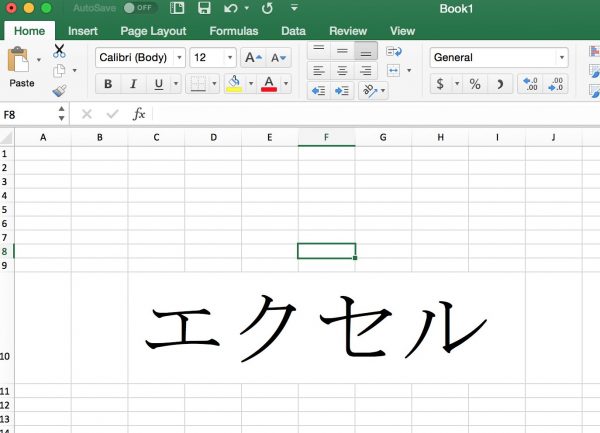Increase font size with larger A
This screenshot has width=600, height=433.
point(253,58)
